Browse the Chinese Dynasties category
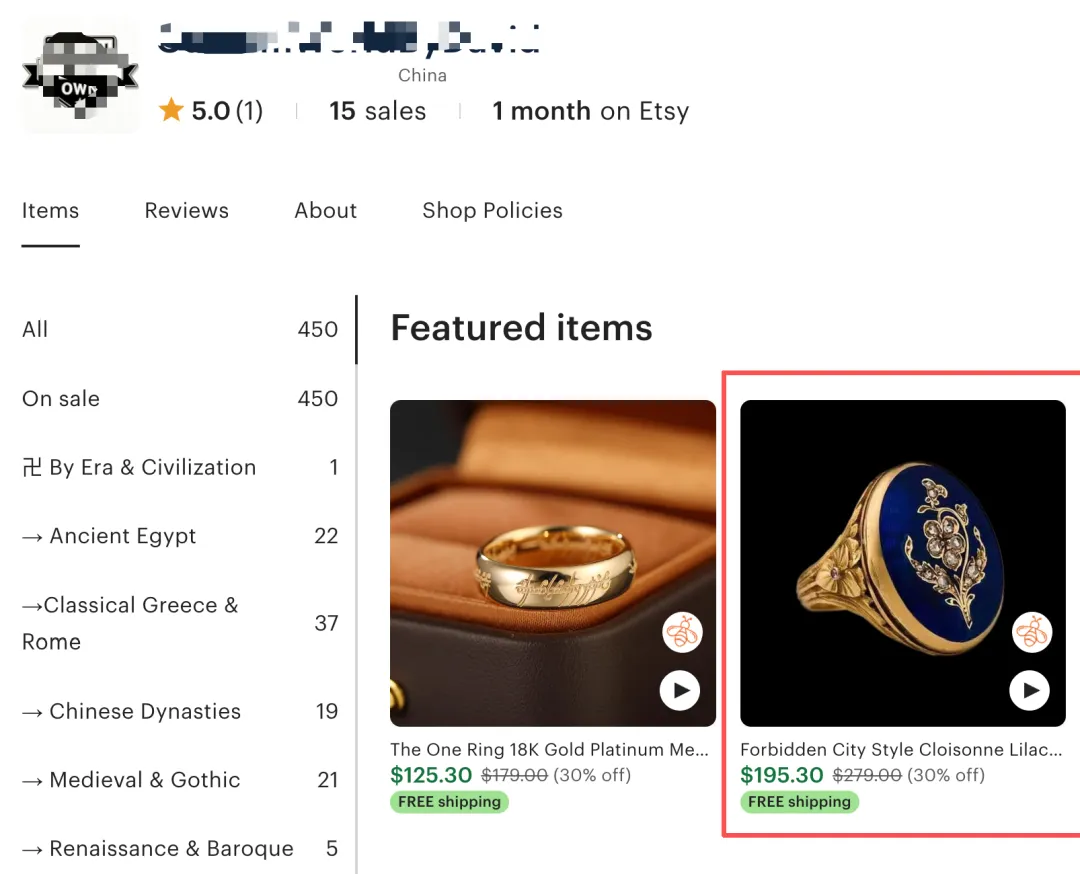Viewport: 1080px width, 874px height. (x=131, y=712)
